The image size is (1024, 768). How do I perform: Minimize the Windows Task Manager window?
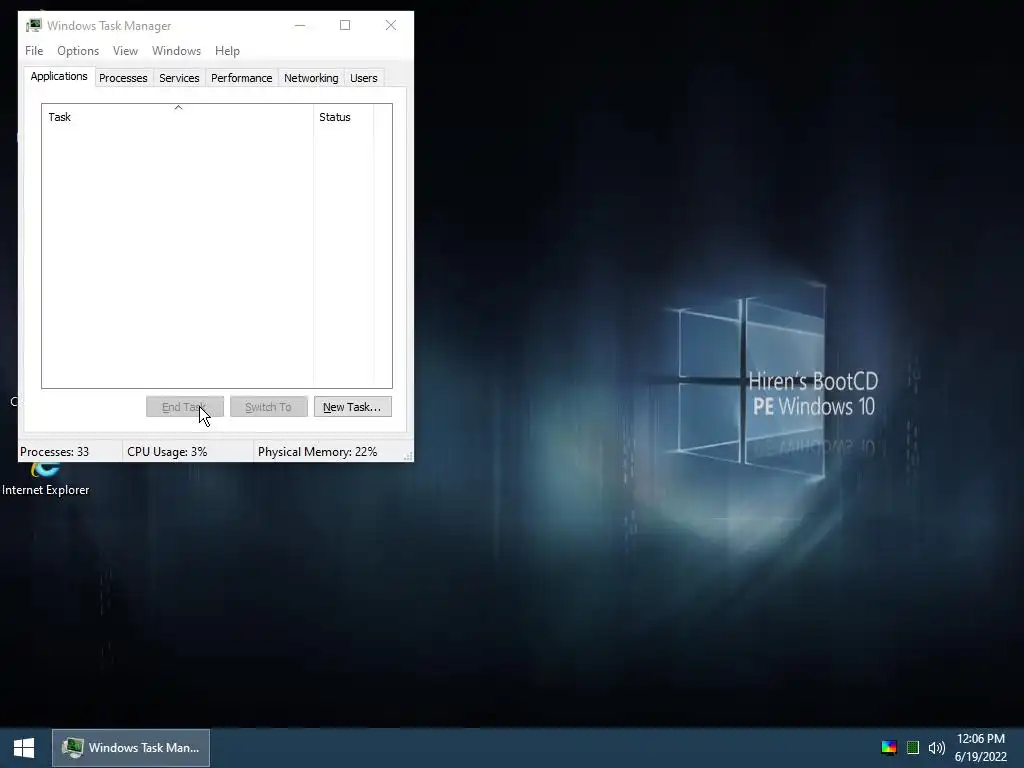[300, 25]
